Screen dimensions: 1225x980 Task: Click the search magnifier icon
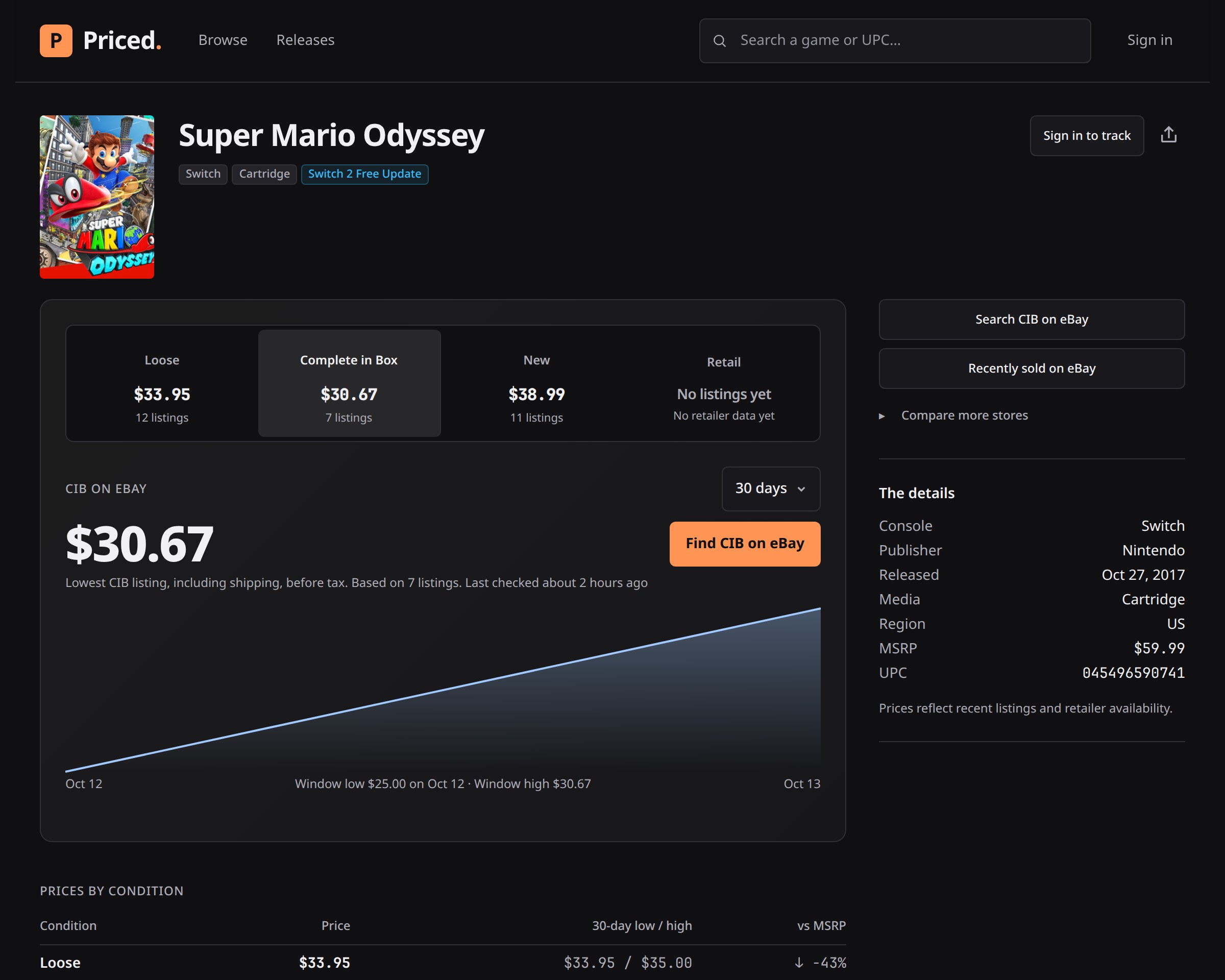pos(719,41)
